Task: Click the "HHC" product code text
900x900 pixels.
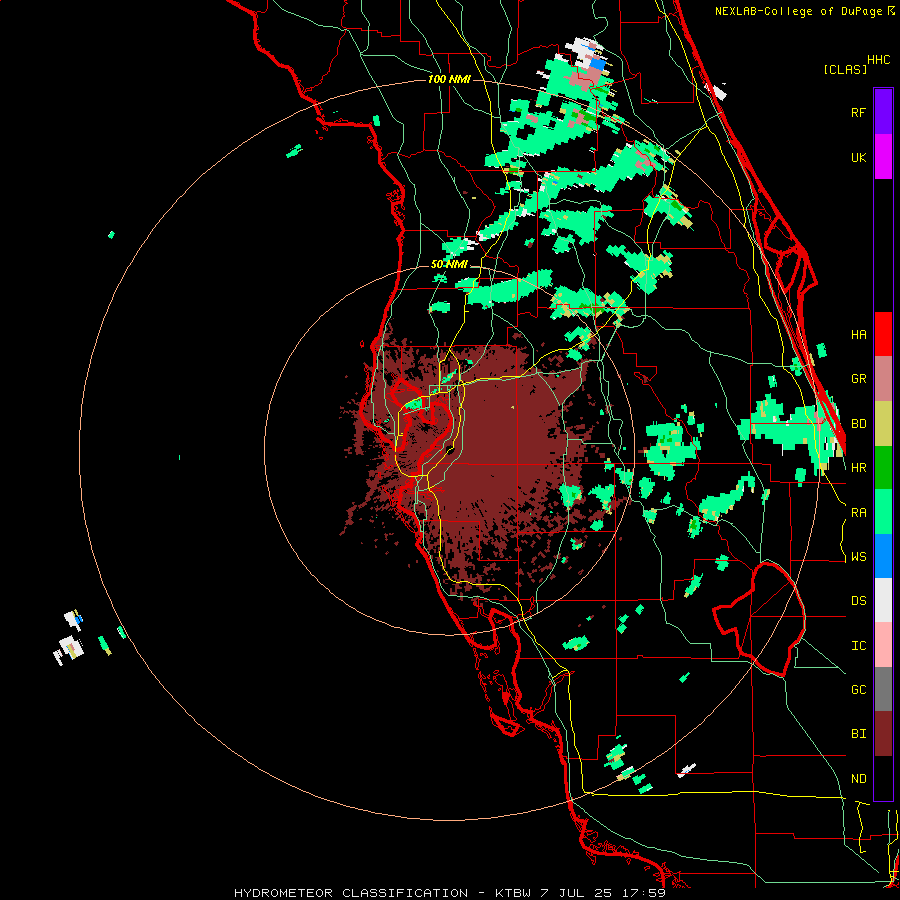Action: [x=879, y=60]
